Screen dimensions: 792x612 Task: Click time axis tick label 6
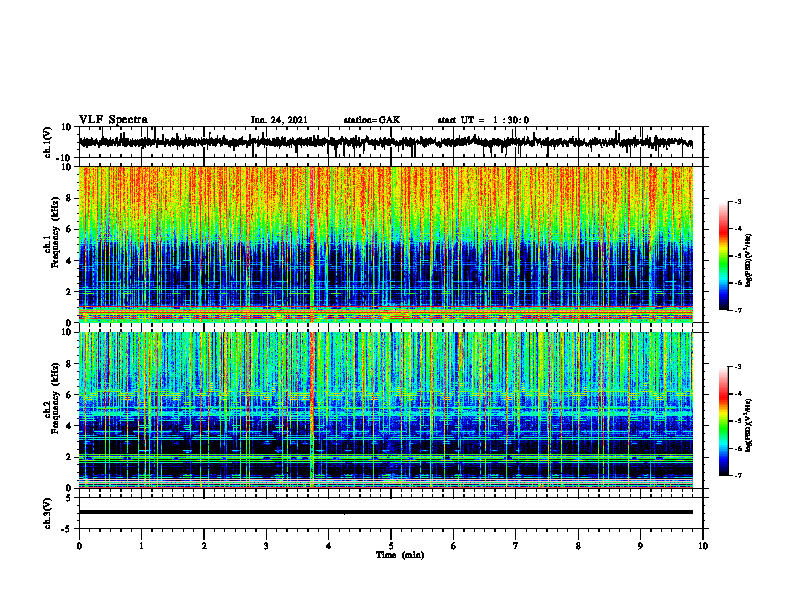(x=454, y=546)
